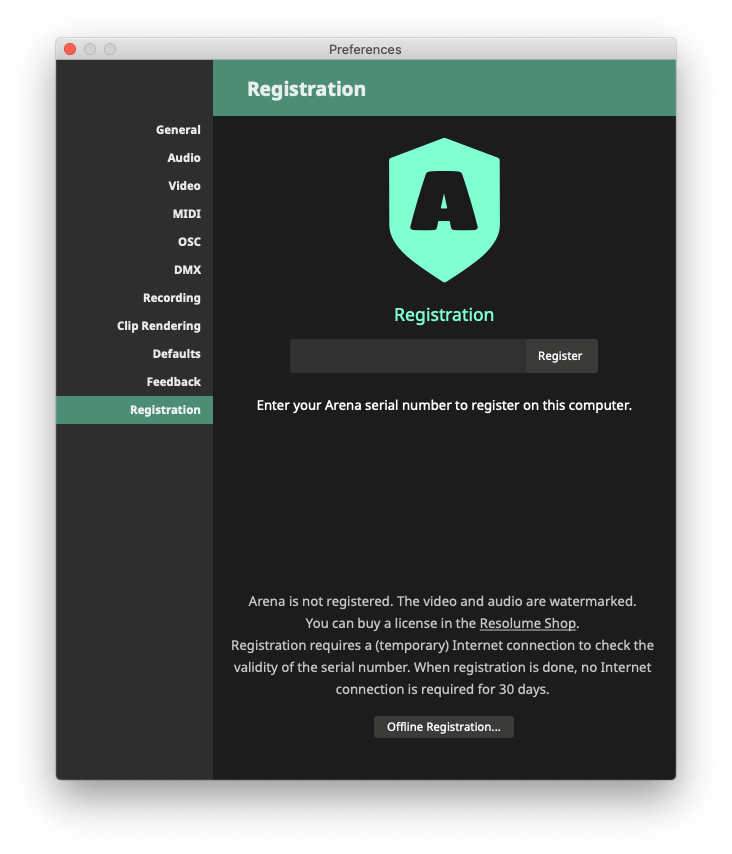
Task: Click the Arena shield logo
Action: click(x=444, y=209)
